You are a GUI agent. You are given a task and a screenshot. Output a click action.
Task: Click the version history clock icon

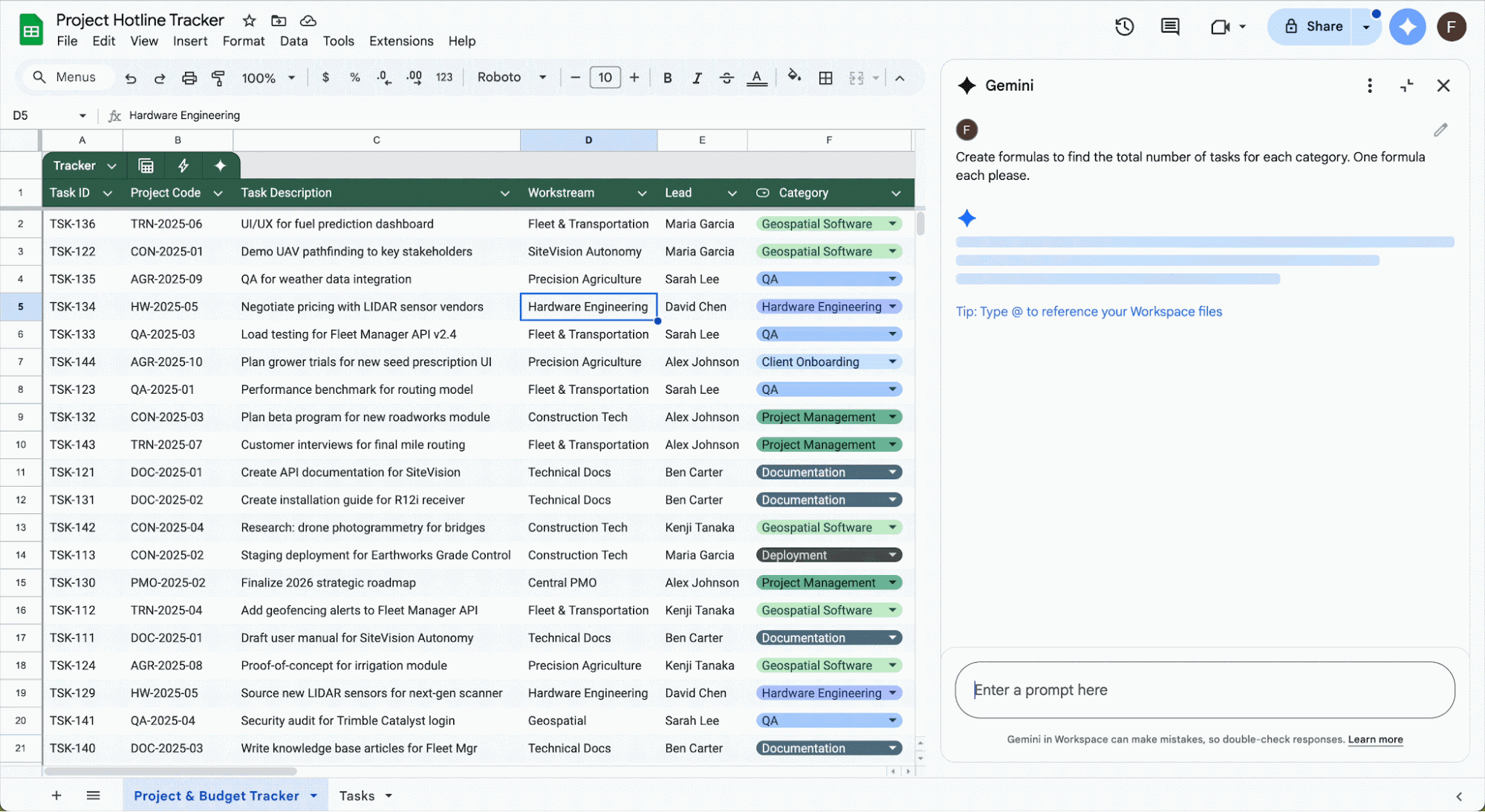coord(1124,27)
